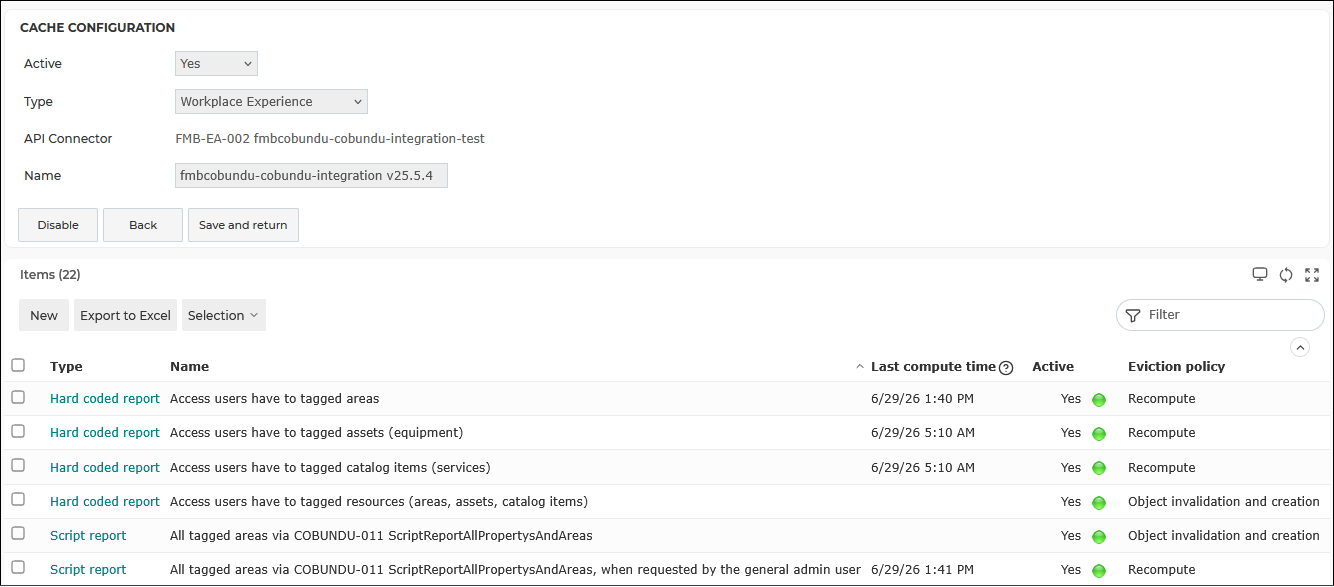This screenshot has width=1334, height=587.
Task: Select the checkbox for the first Script report row
Action: pyautogui.click(x=18, y=534)
